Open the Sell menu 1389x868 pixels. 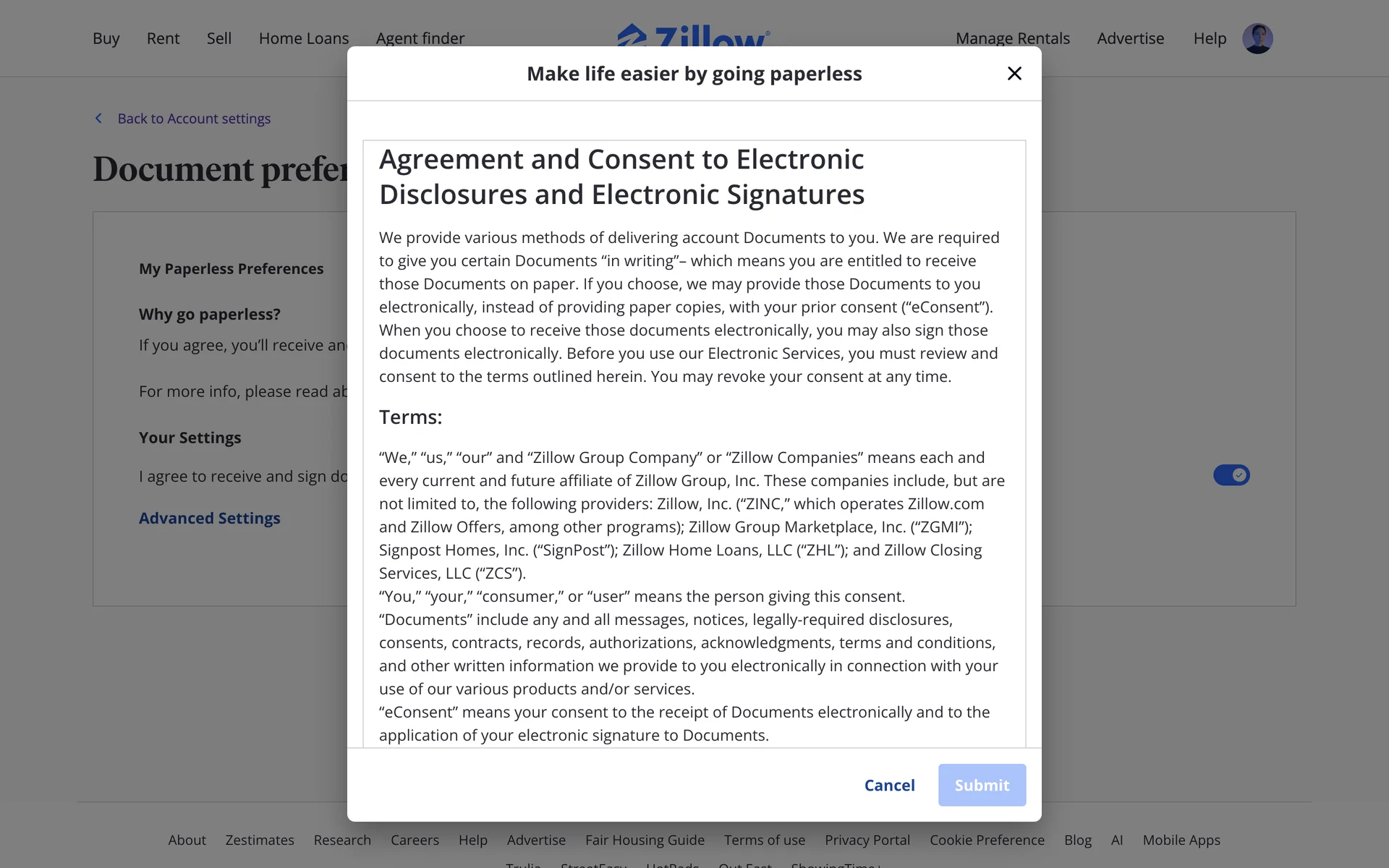point(218,38)
